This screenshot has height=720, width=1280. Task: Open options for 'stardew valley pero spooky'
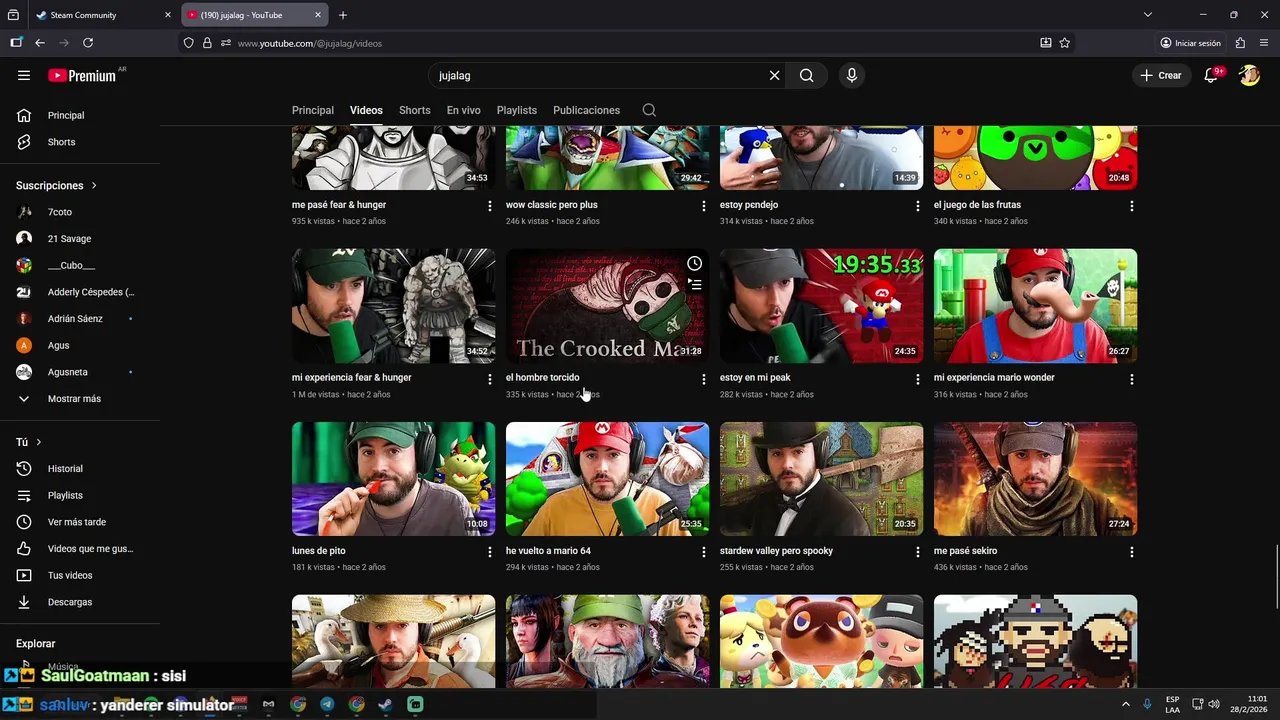[917, 552]
